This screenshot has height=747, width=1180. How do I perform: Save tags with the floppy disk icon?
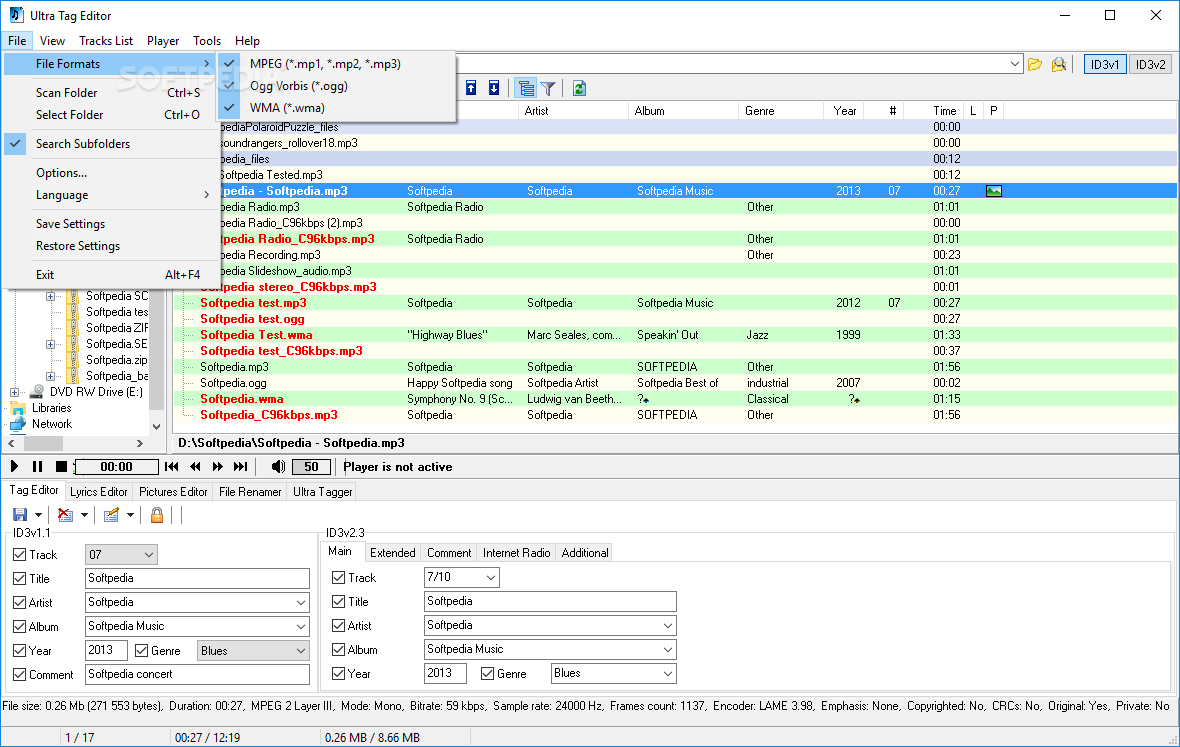click(20, 515)
